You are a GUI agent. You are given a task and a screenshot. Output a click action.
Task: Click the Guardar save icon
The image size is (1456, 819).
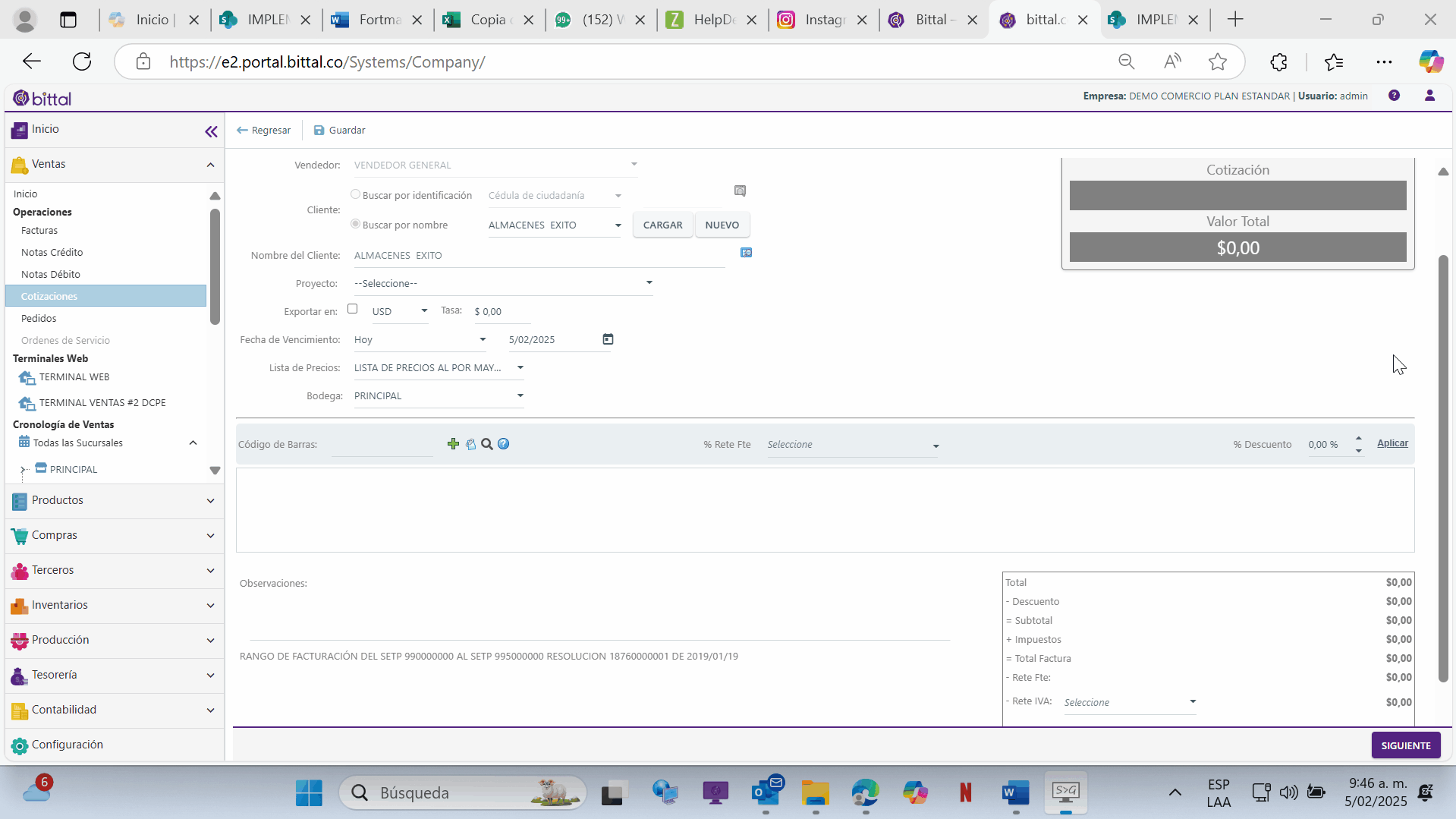(x=319, y=131)
